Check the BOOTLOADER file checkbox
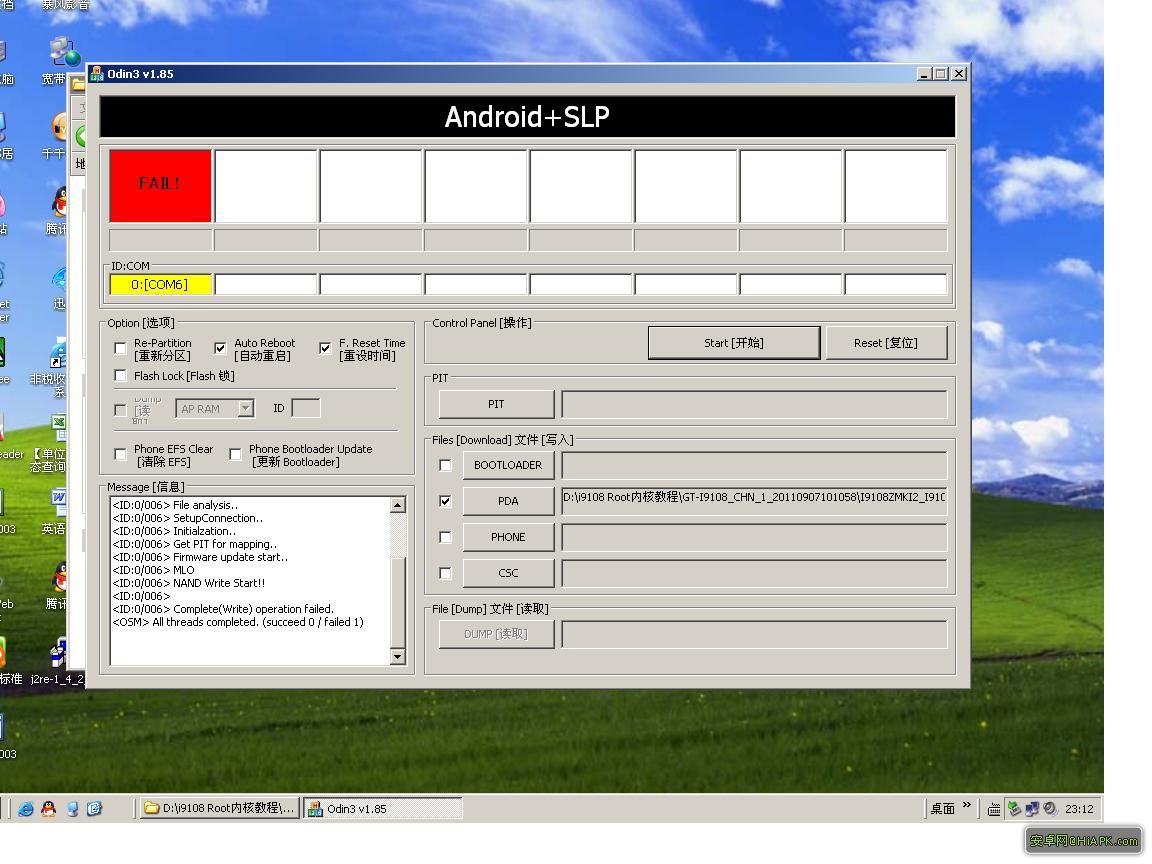The height and width of the screenshot is (864, 1152). (x=445, y=465)
